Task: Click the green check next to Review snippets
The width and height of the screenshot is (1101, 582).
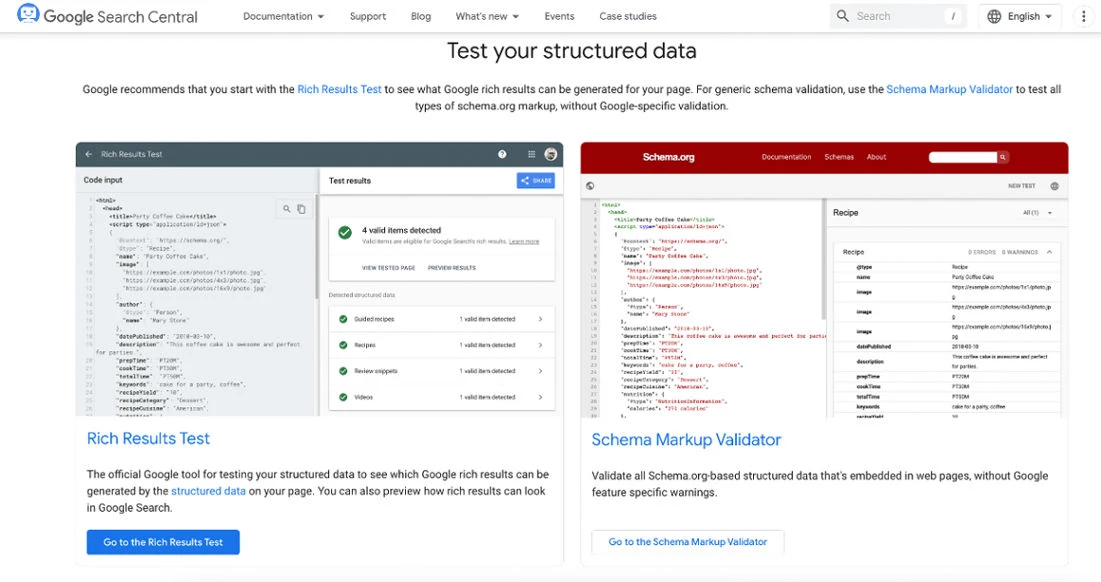Action: [343, 371]
